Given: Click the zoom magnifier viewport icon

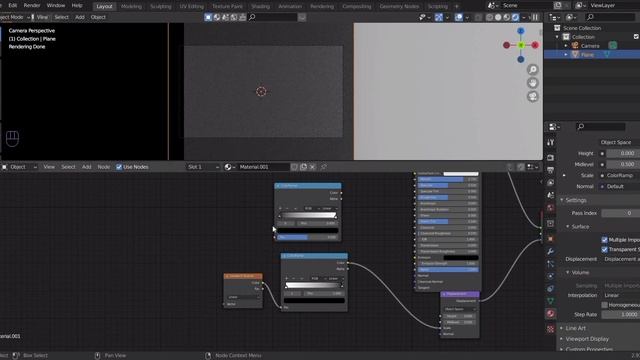Looking at the screenshot, I should click(533, 70).
